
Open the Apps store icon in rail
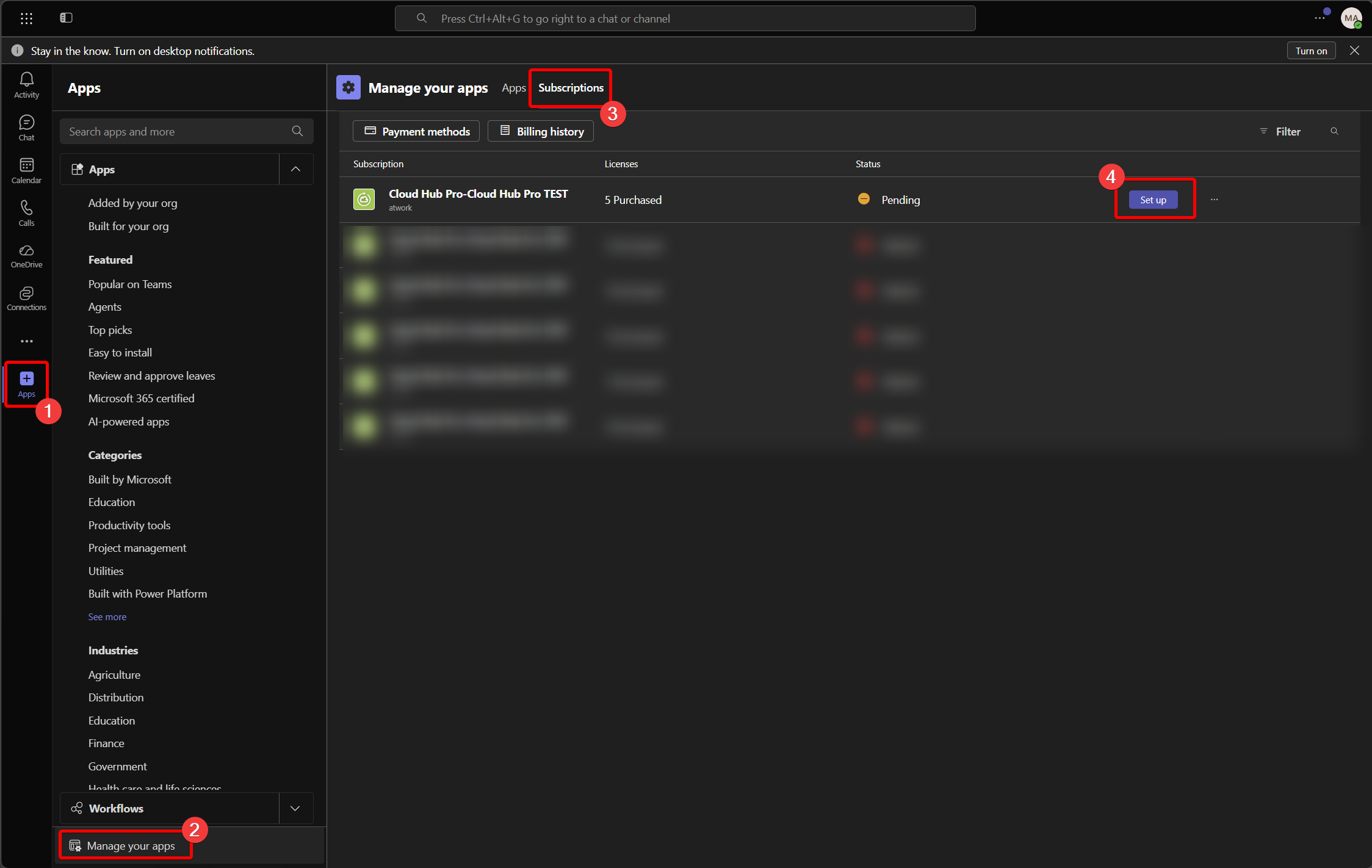coord(26,385)
